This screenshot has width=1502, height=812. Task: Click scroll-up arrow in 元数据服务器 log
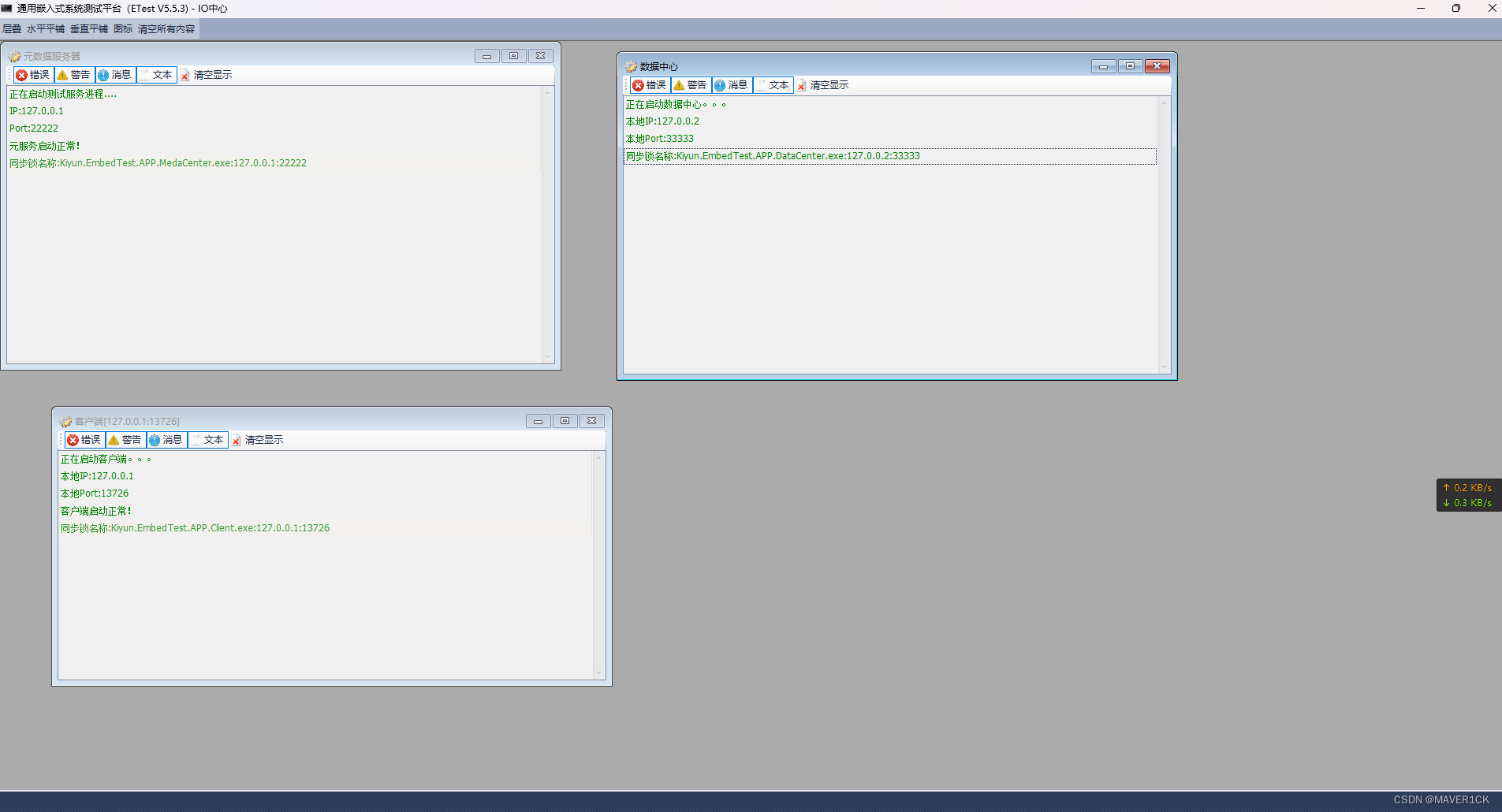pos(548,92)
